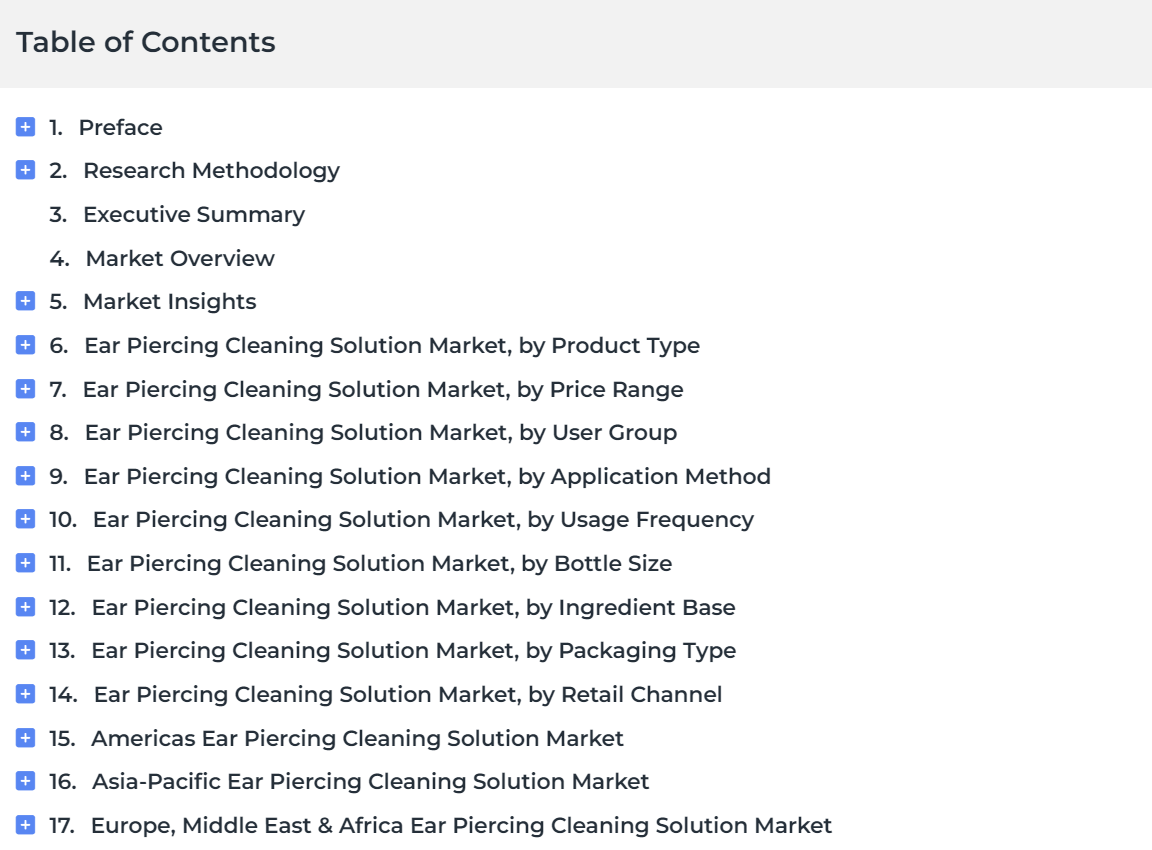1152x850 pixels.
Task: Select the Research Methodology title text
Action: click(x=212, y=171)
